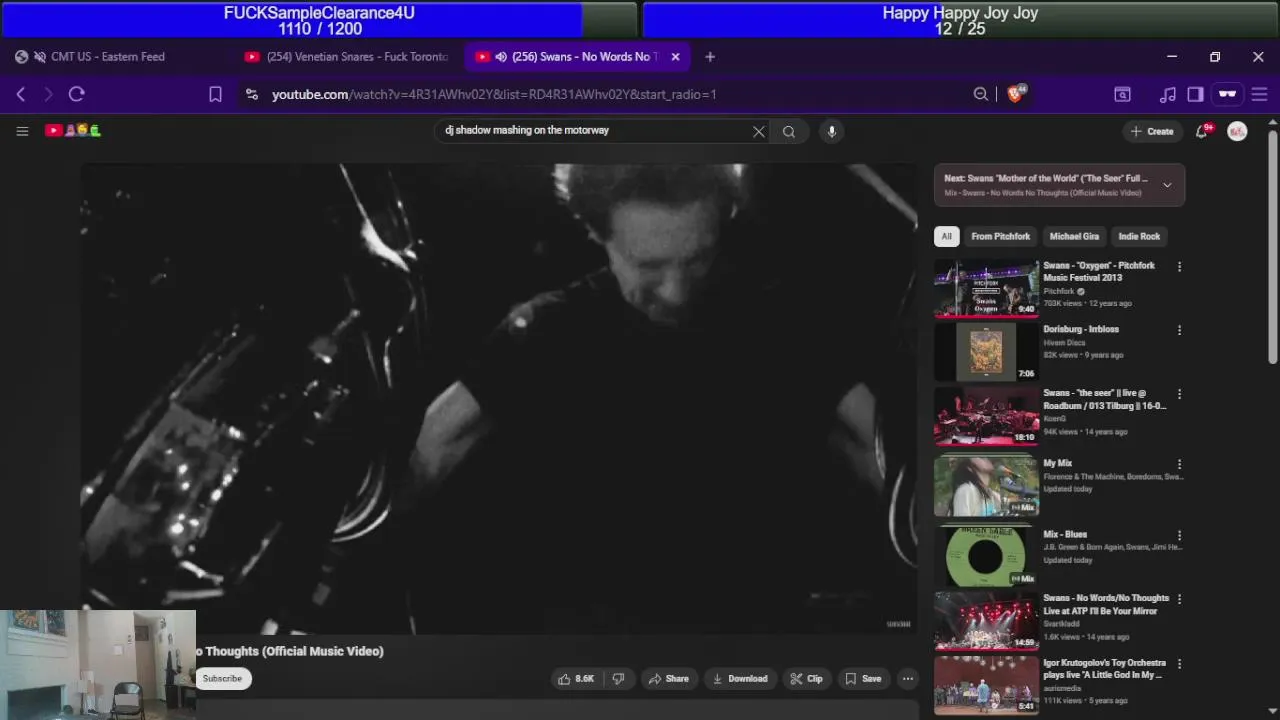Click the page vertical scrollbar
This screenshot has height=720, width=1280.
click(x=1272, y=247)
